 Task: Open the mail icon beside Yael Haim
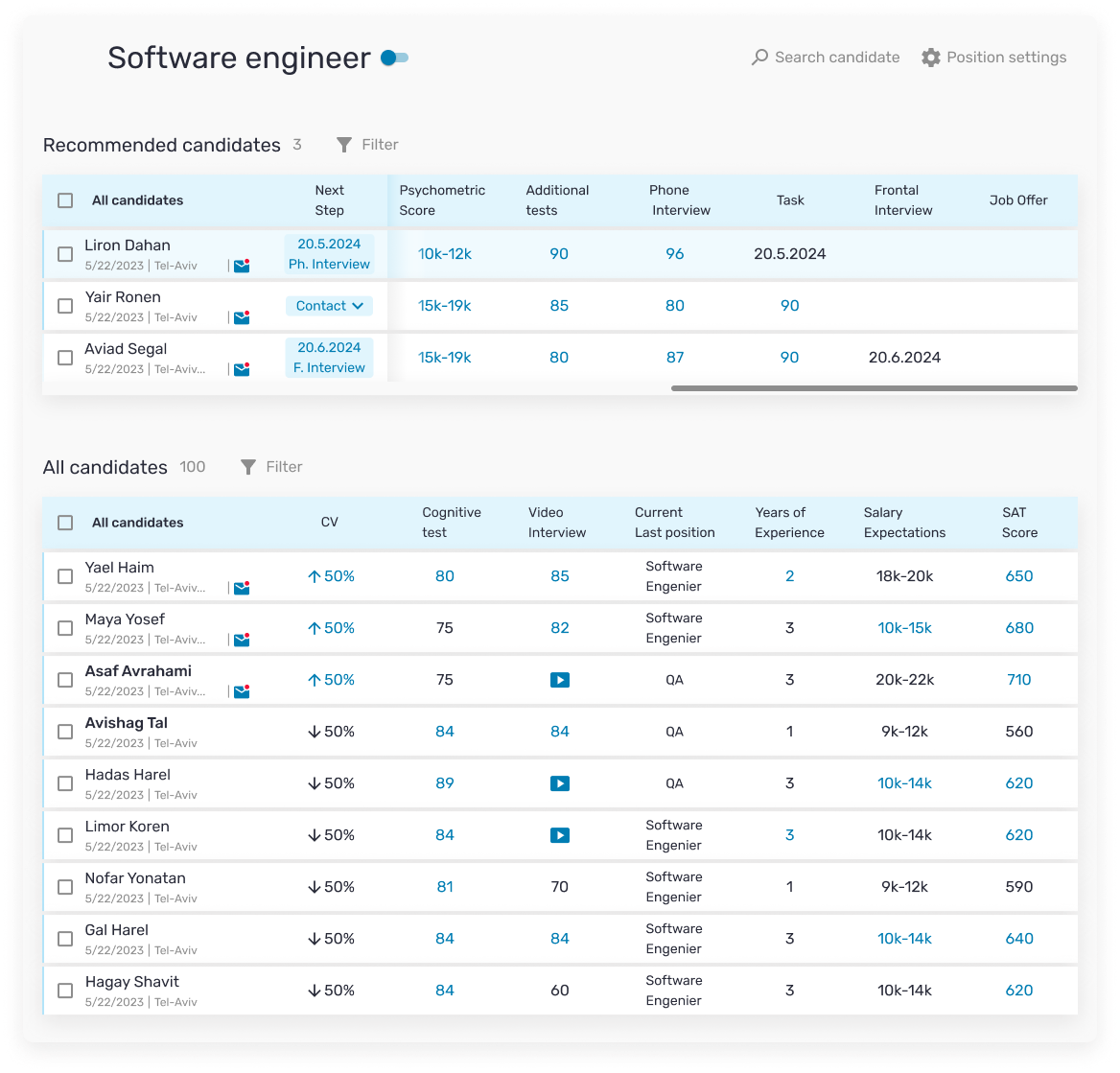(x=242, y=588)
